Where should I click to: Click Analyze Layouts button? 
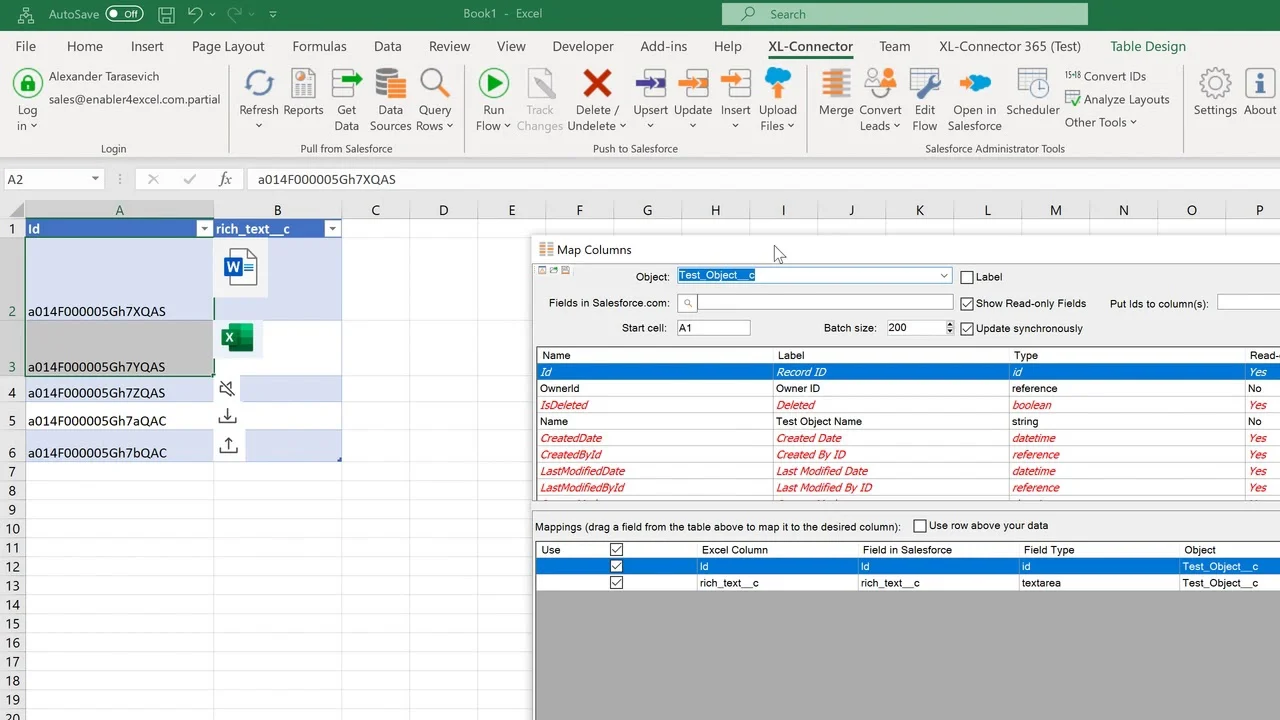coord(1117,99)
